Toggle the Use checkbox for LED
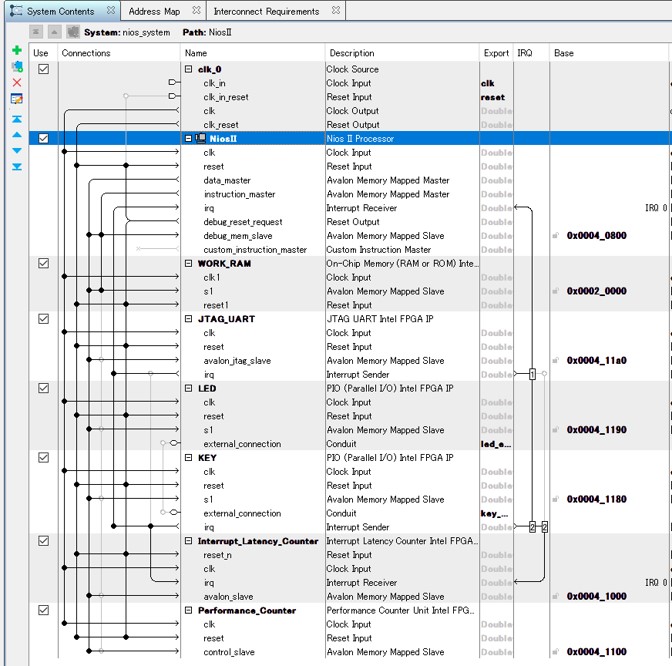 (x=43, y=388)
